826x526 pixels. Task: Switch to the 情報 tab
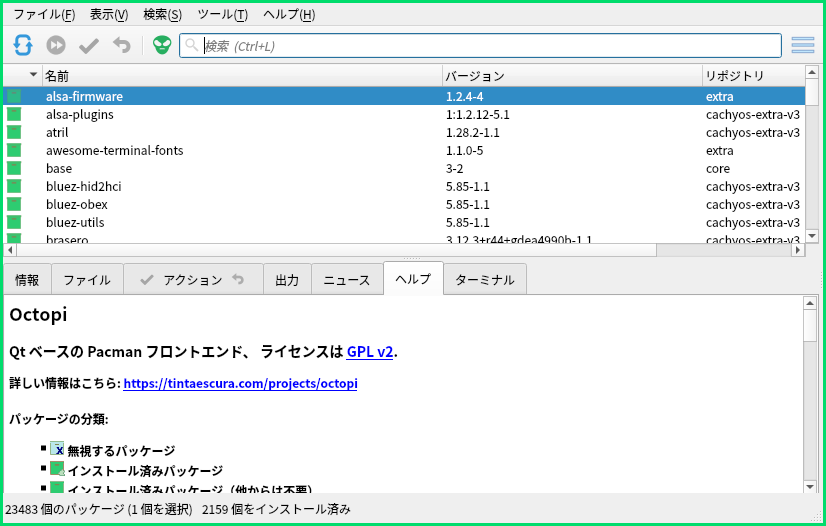coord(27,280)
